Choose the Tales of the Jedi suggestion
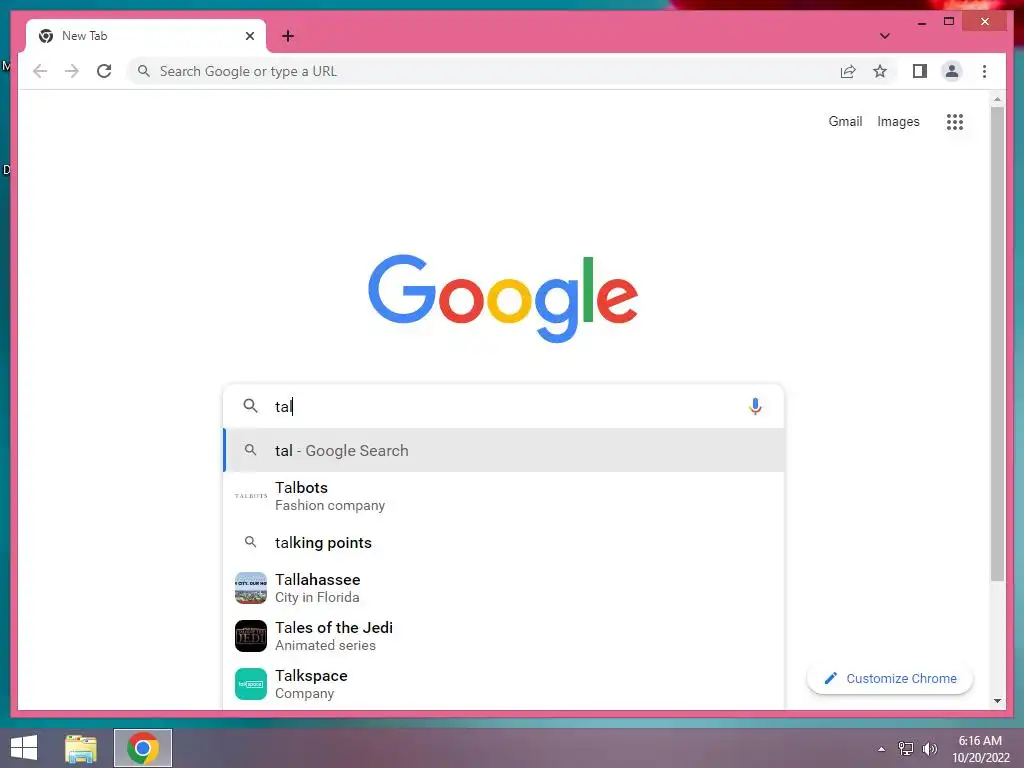This screenshot has height=768, width=1024. coord(504,636)
